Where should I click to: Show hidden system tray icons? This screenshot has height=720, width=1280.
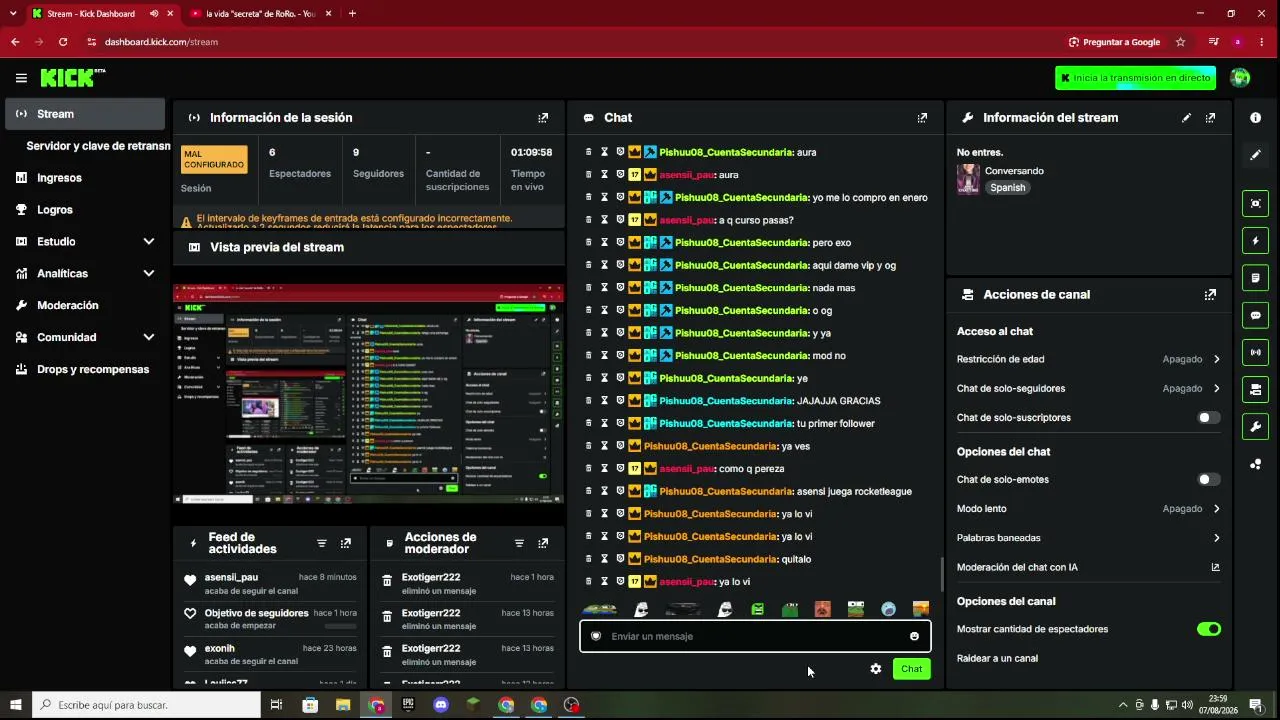point(1123,705)
